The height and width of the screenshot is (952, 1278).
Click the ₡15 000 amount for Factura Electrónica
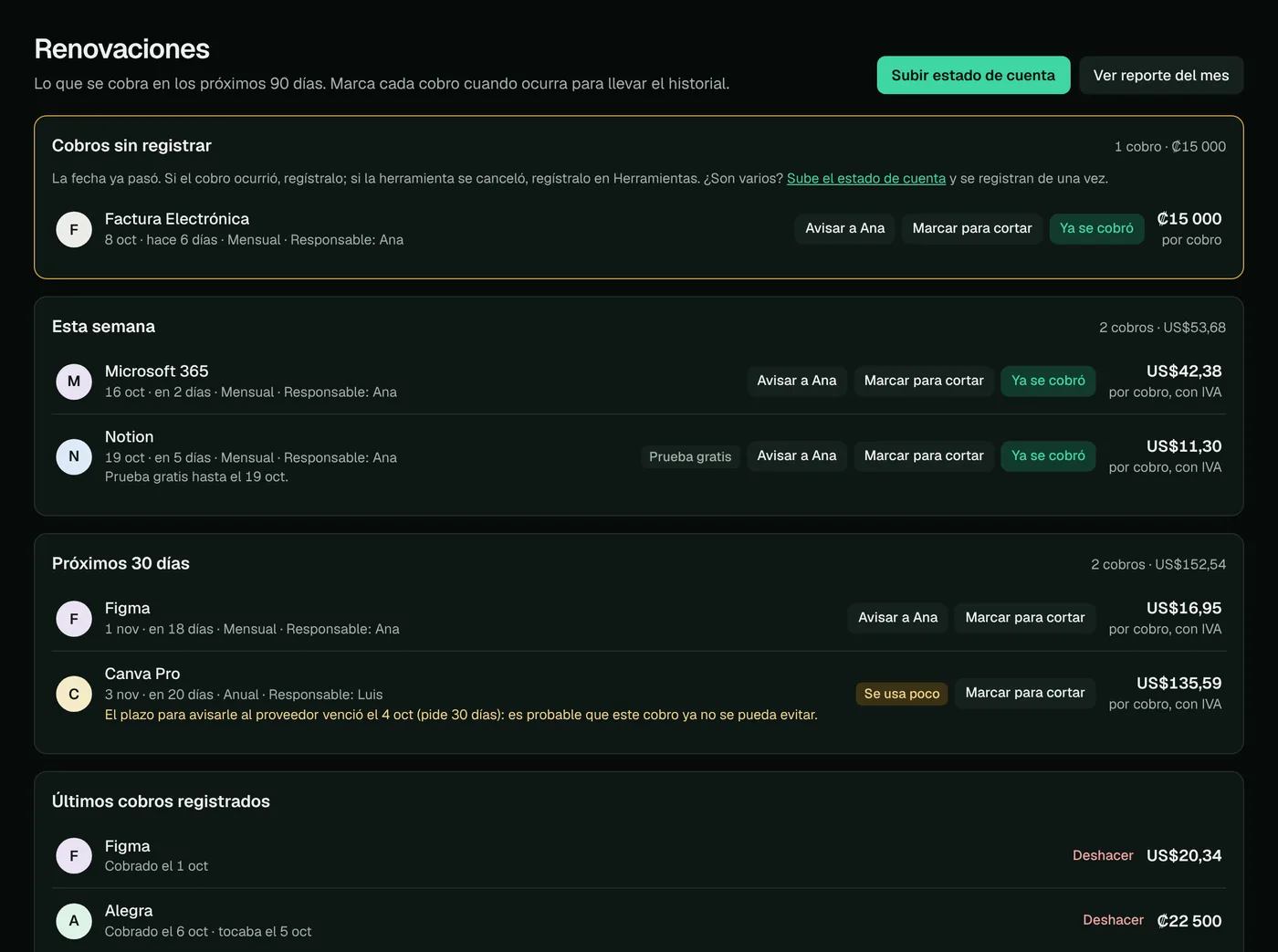(x=1189, y=219)
